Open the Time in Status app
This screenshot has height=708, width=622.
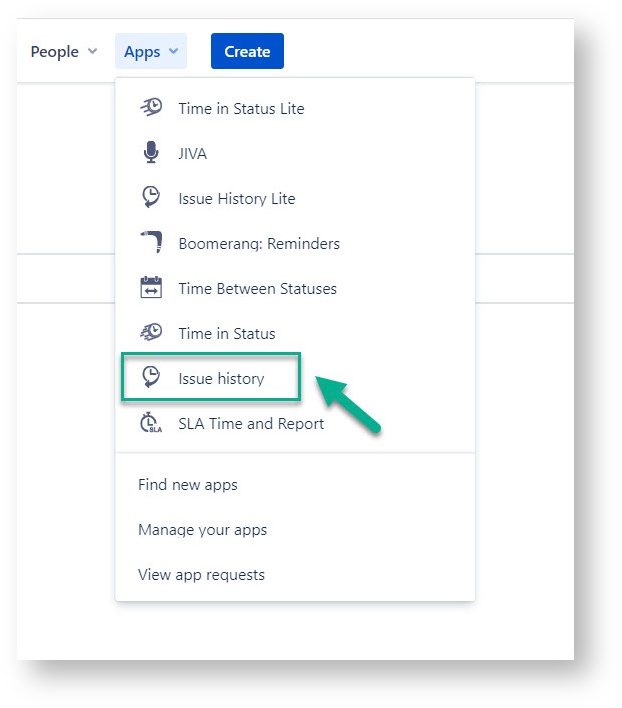295,333
